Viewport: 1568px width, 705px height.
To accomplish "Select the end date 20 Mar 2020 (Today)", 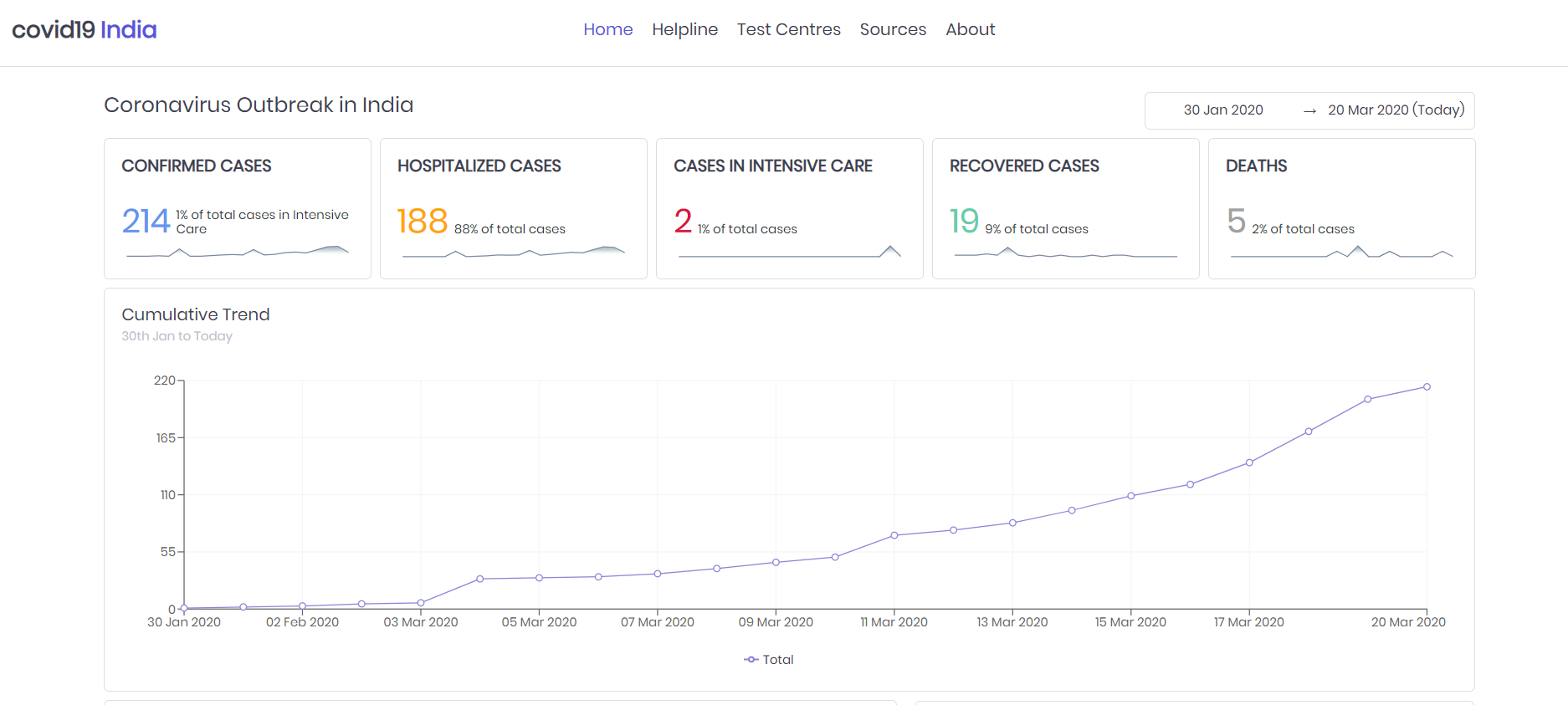I will pyautogui.click(x=1396, y=110).
